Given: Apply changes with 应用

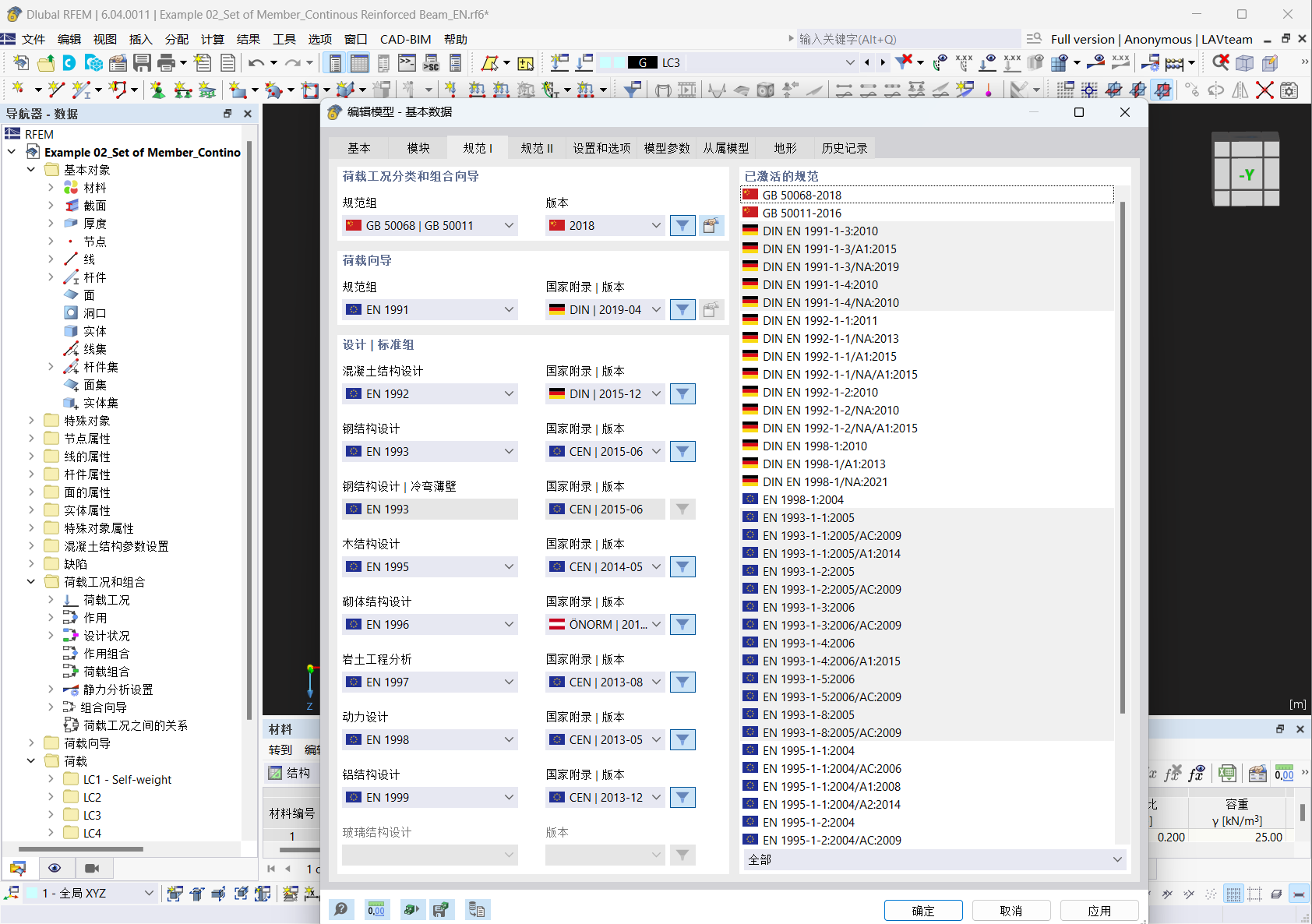Looking at the screenshot, I should click(1099, 911).
